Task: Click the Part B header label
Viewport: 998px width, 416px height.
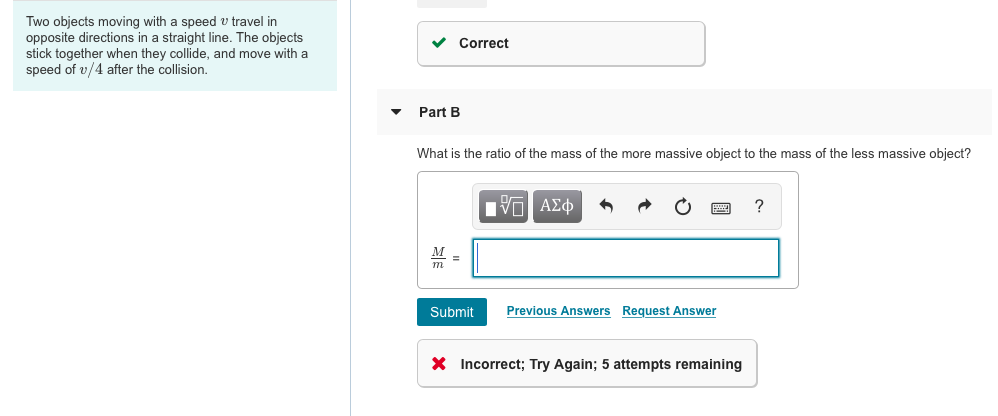Action: pos(439,112)
